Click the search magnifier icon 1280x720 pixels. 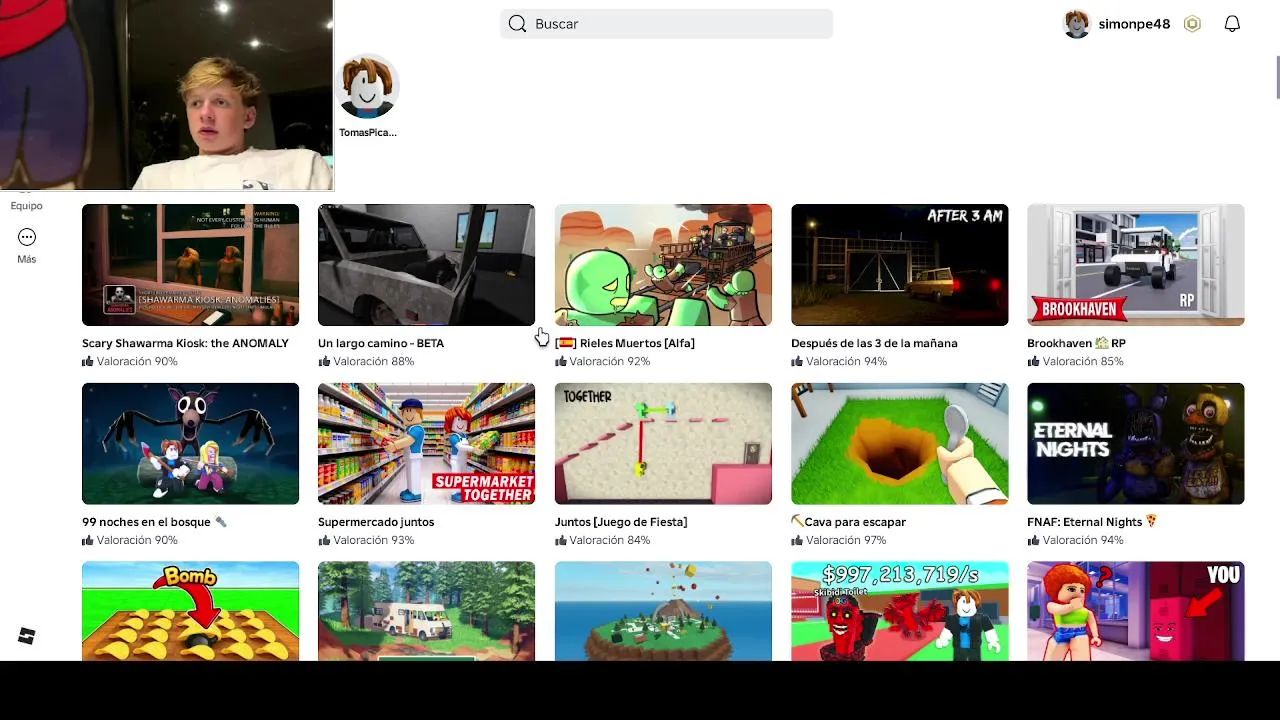517,24
